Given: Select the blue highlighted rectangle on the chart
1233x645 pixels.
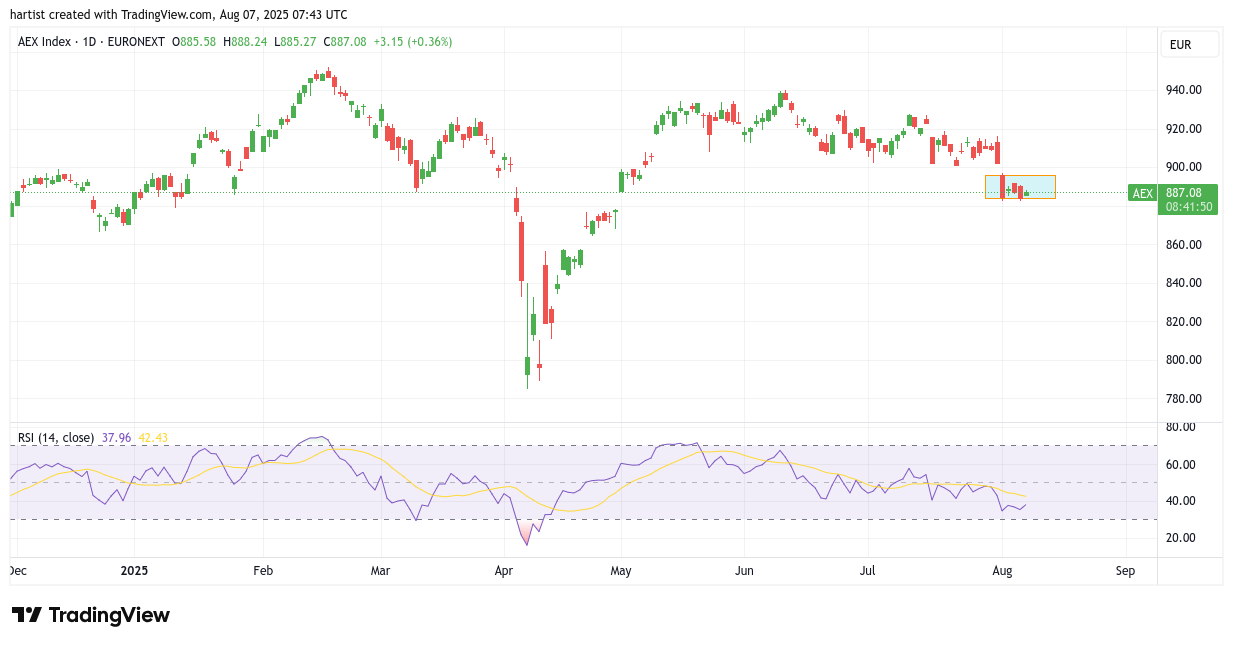Looking at the screenshot, I should click(x=1020, y=187).
